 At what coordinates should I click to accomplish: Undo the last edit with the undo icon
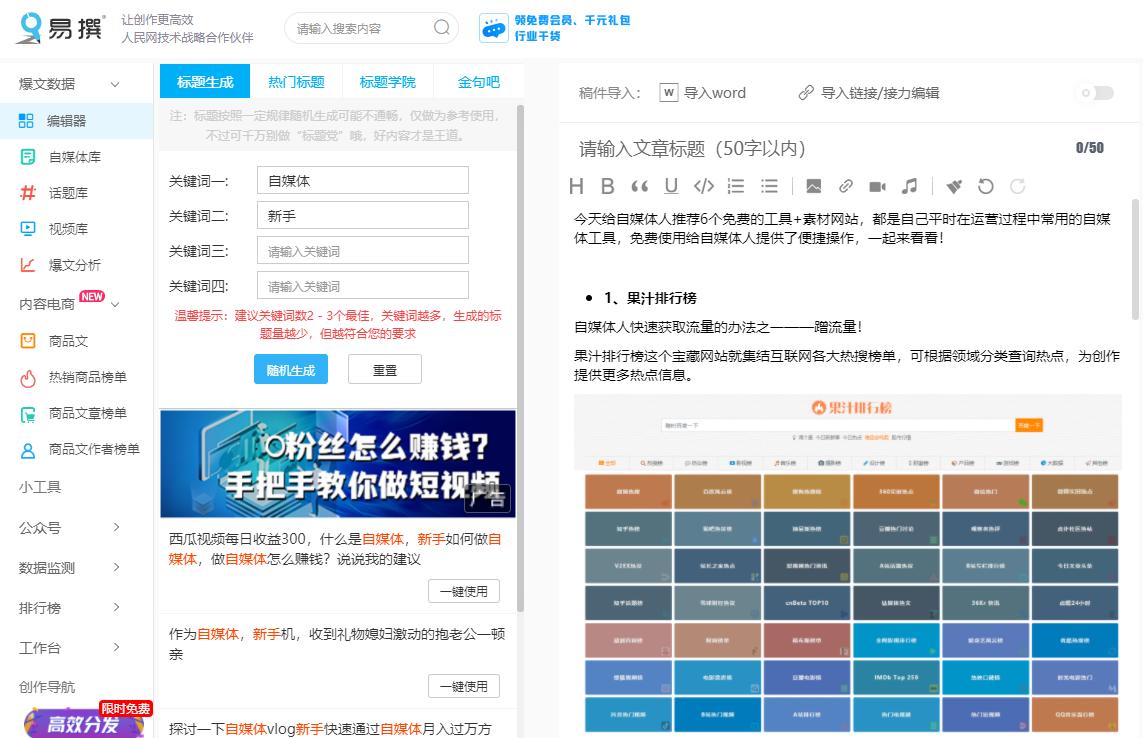[x=986, y=186]
